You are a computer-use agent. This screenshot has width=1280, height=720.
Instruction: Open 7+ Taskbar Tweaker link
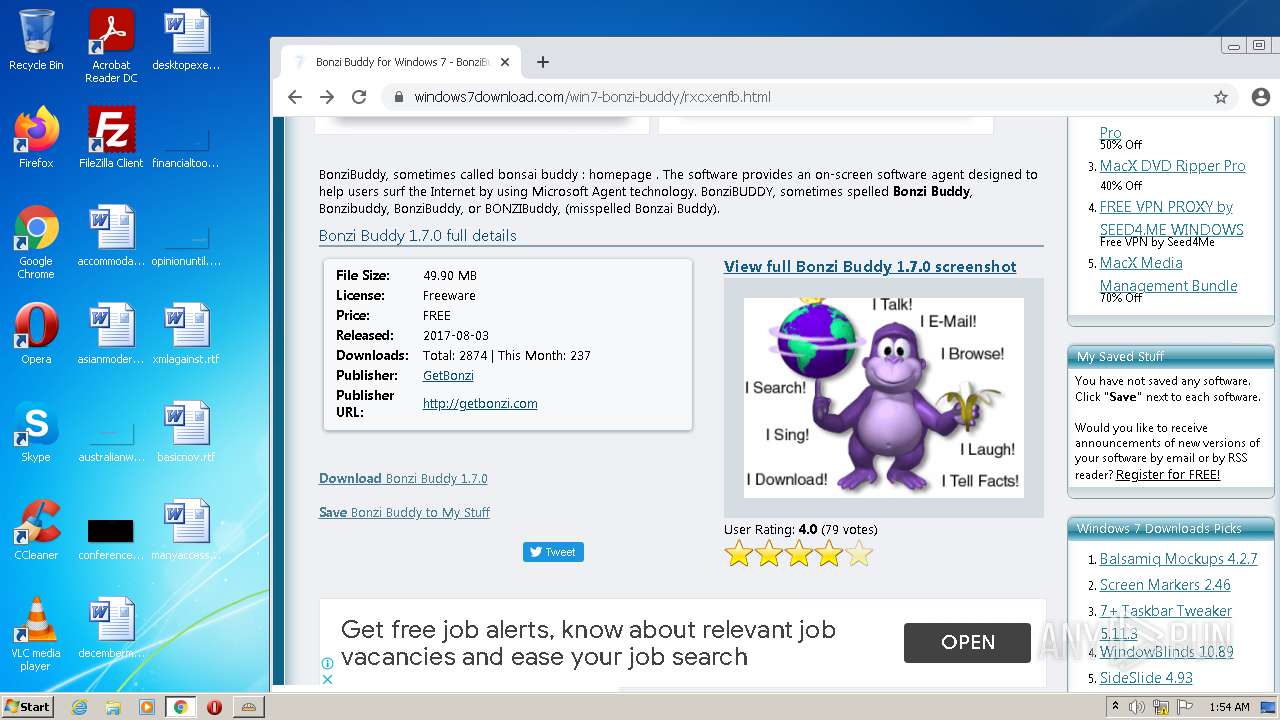click(x=1166, y=622)
